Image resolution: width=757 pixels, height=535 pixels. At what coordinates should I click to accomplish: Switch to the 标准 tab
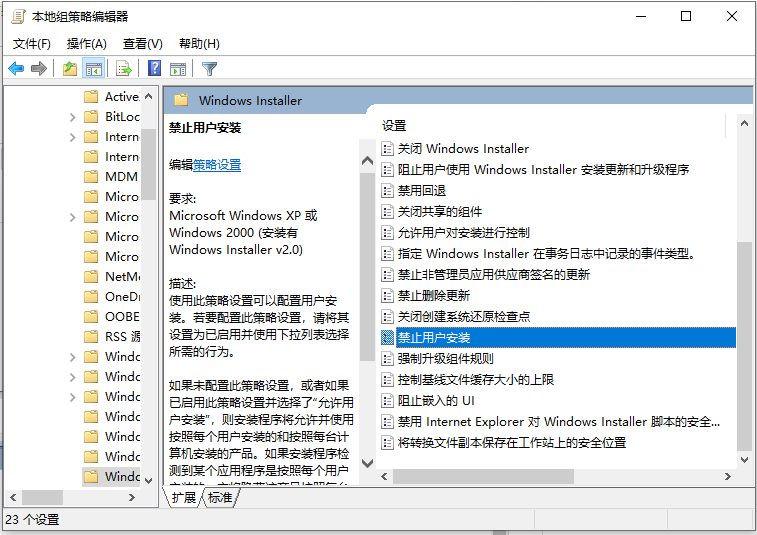pyautogui.click(x=220, y=497)
